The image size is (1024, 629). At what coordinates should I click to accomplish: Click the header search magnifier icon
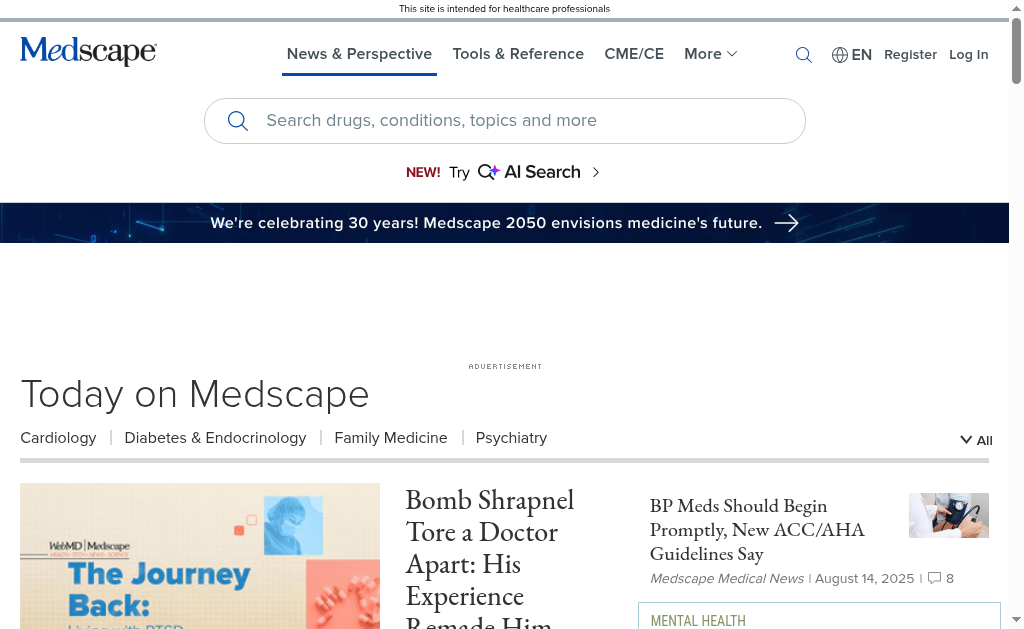[x=803, y=55]
